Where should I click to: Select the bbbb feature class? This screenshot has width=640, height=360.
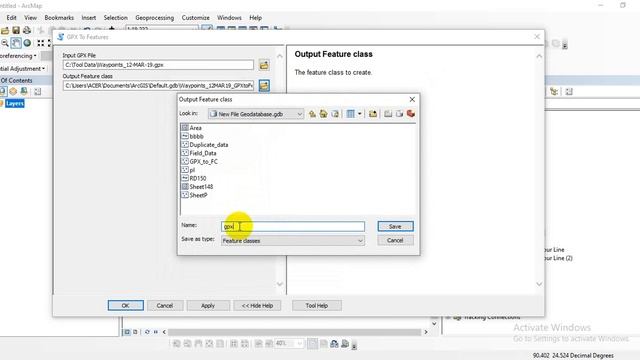tap(192, 136)
